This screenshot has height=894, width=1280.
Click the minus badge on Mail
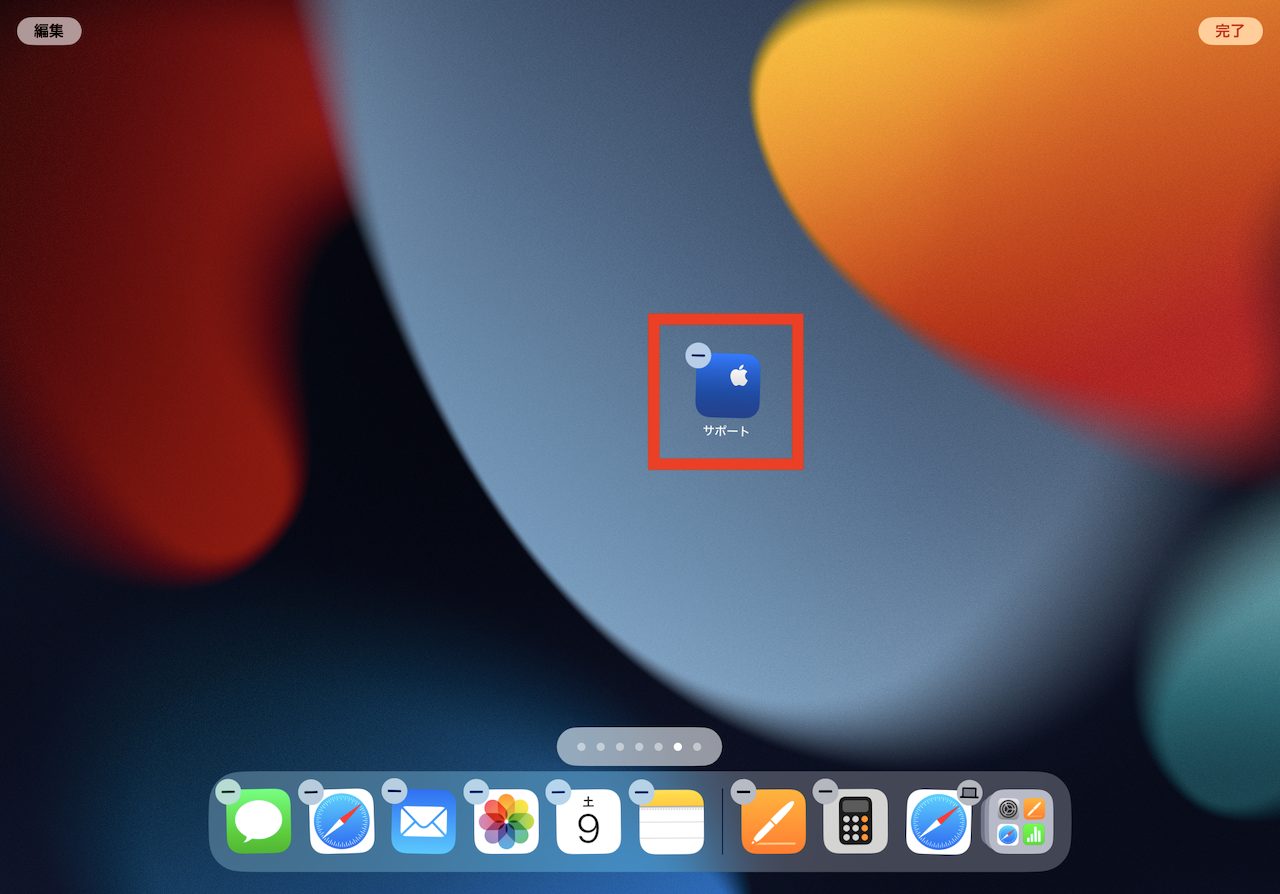click(394, 791)
